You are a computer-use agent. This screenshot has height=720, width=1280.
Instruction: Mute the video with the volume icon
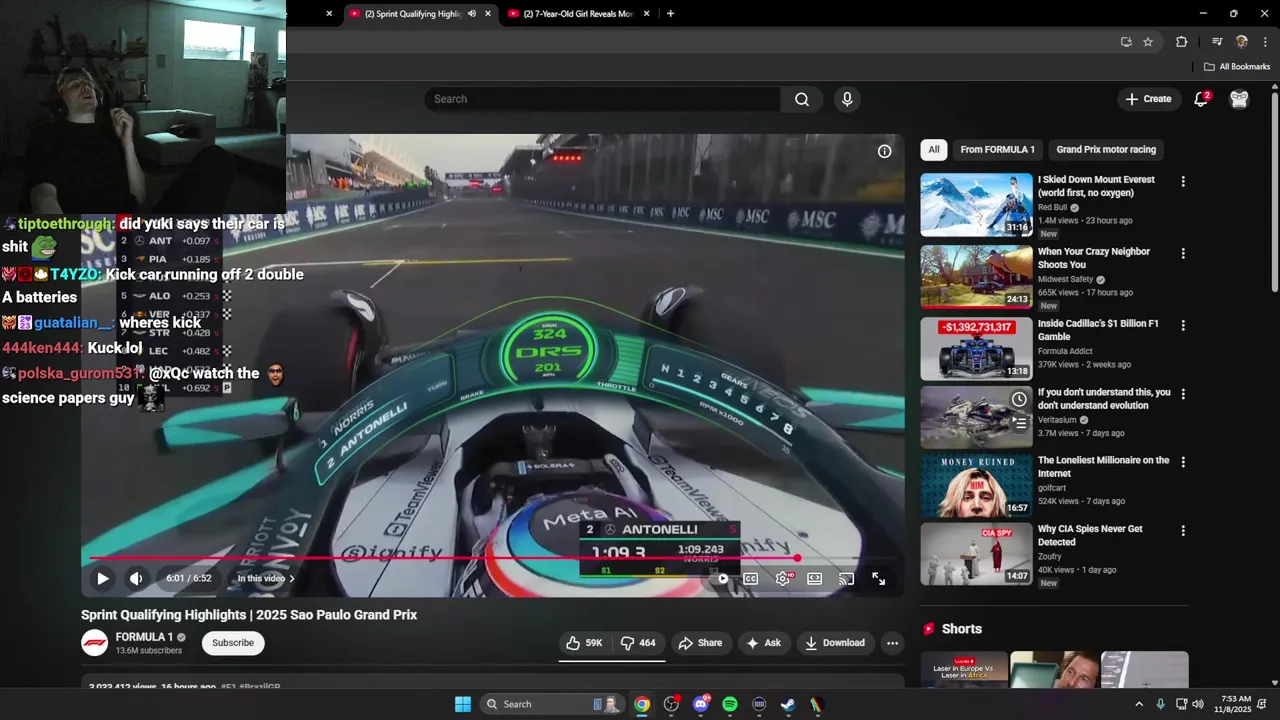[x=136, y=578]
